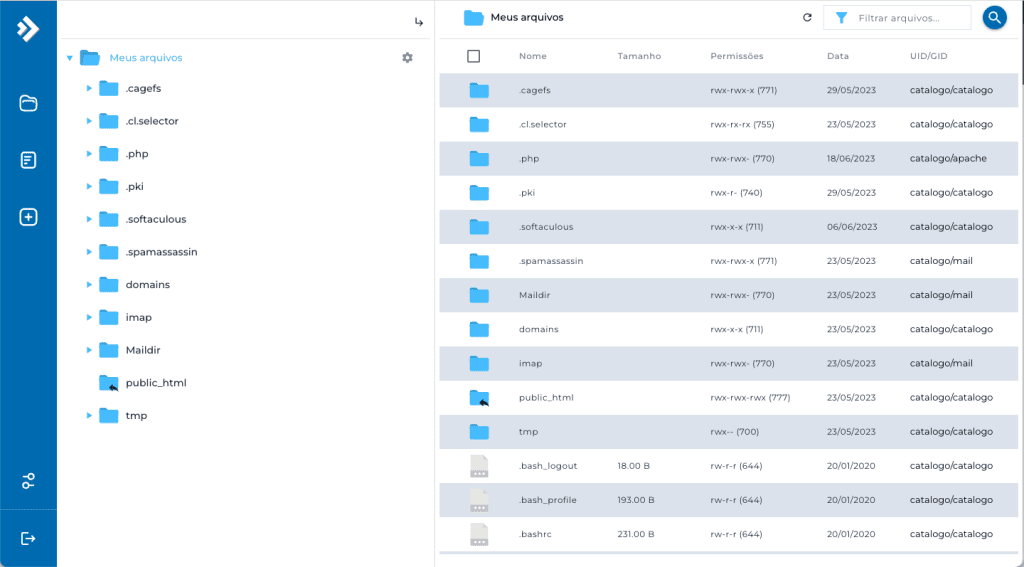Image resolution: width=1024 pixels, height=567 pixels.
Task: Expand the domains tree folder
Action: (x=89, y=285)
